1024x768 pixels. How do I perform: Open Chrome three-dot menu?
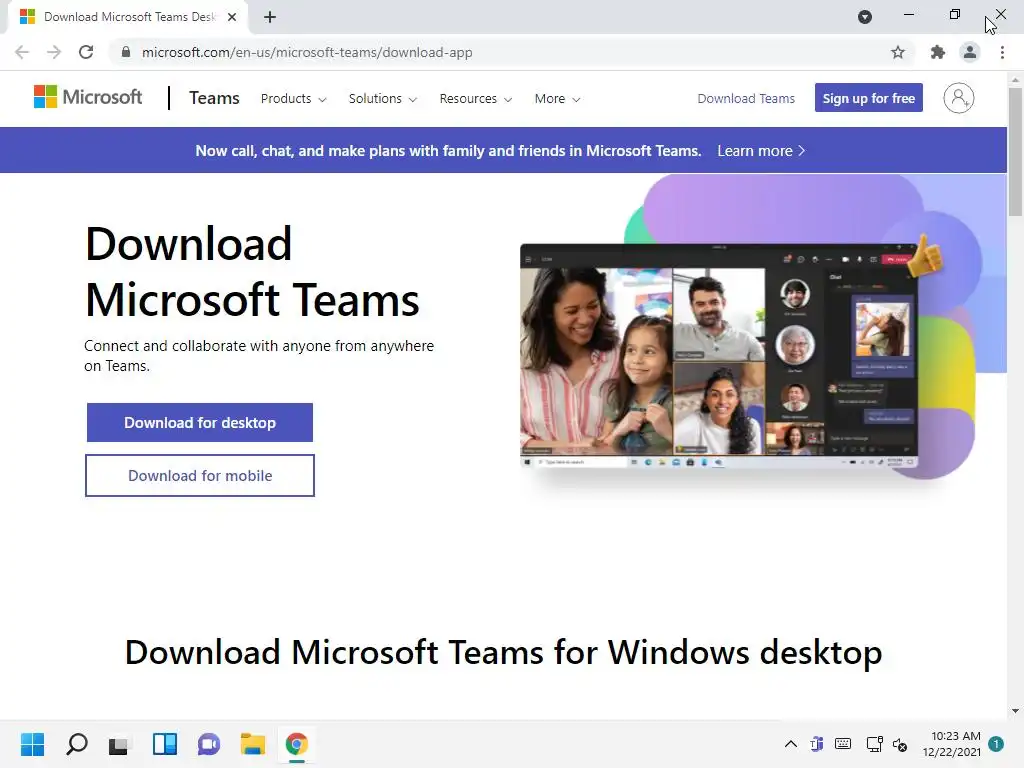(x=1002, y=52)
